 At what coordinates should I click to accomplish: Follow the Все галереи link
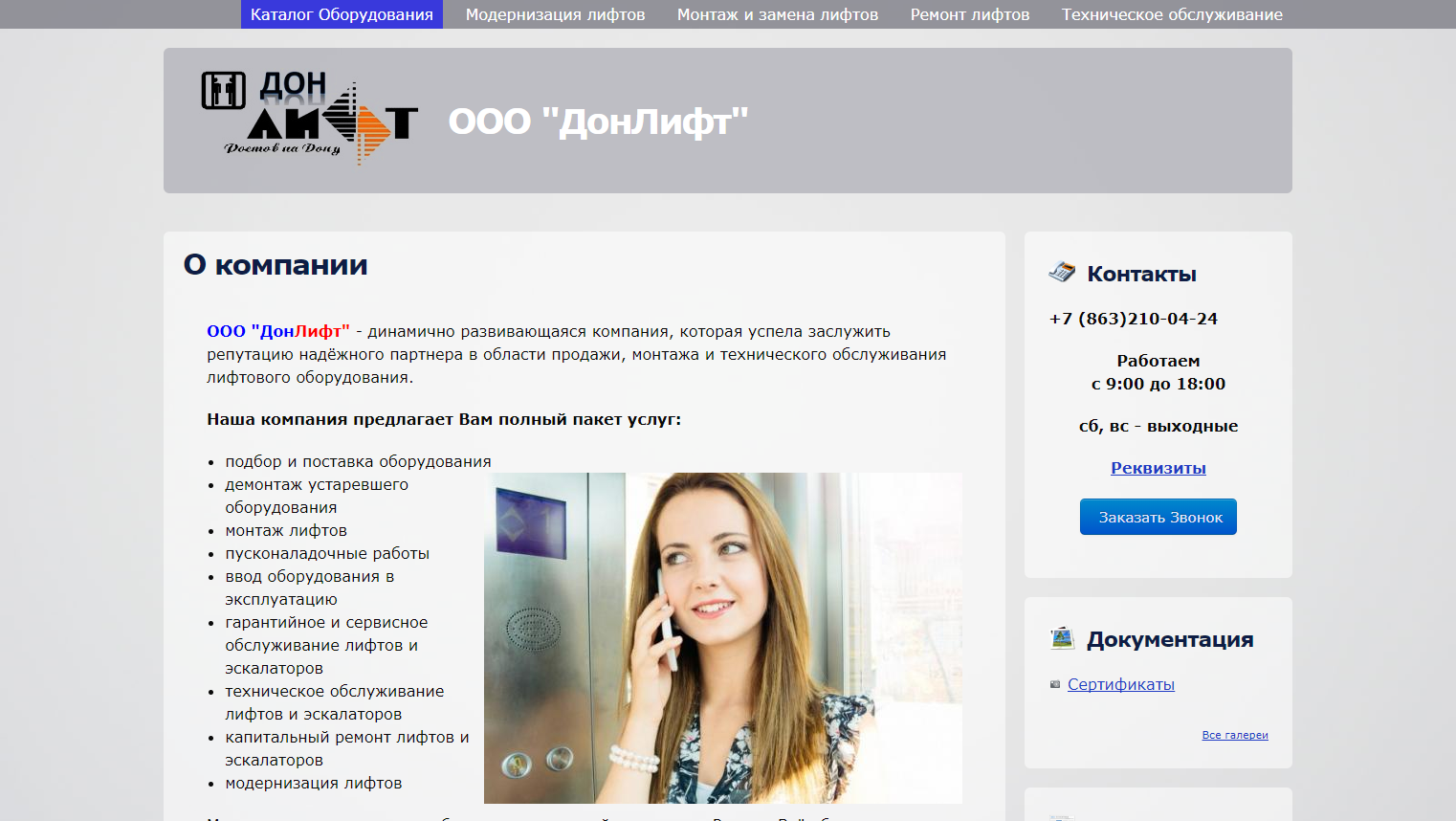click(1234, 735)
